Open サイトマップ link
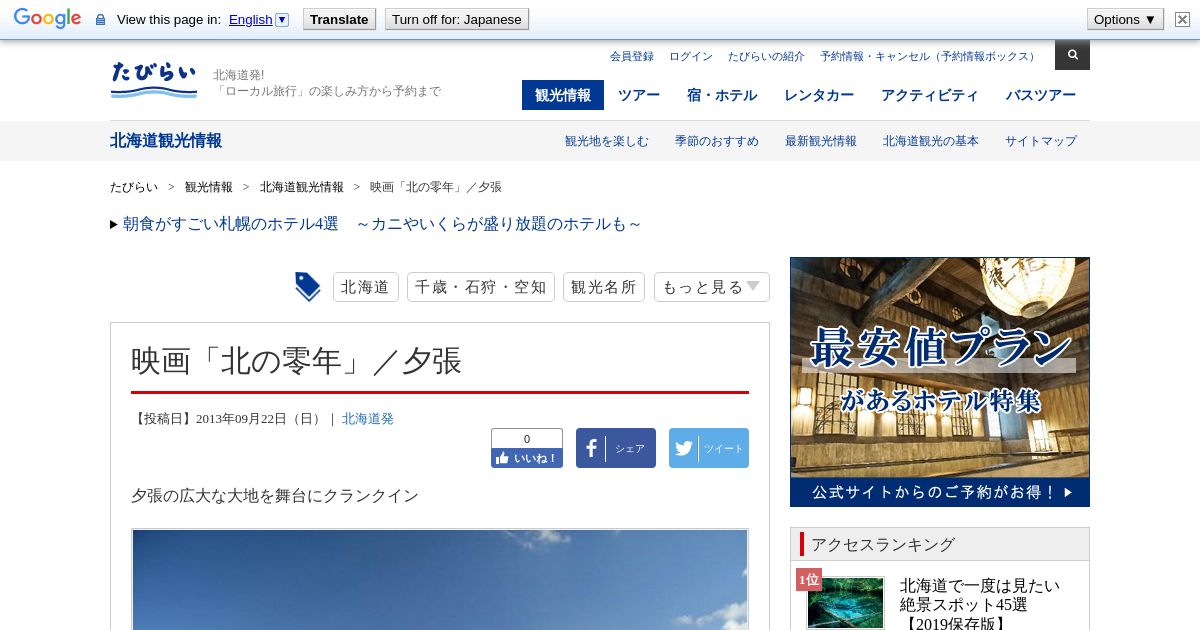The width and height of the screenshot is (1200, 630). (x=1041, y=141)
